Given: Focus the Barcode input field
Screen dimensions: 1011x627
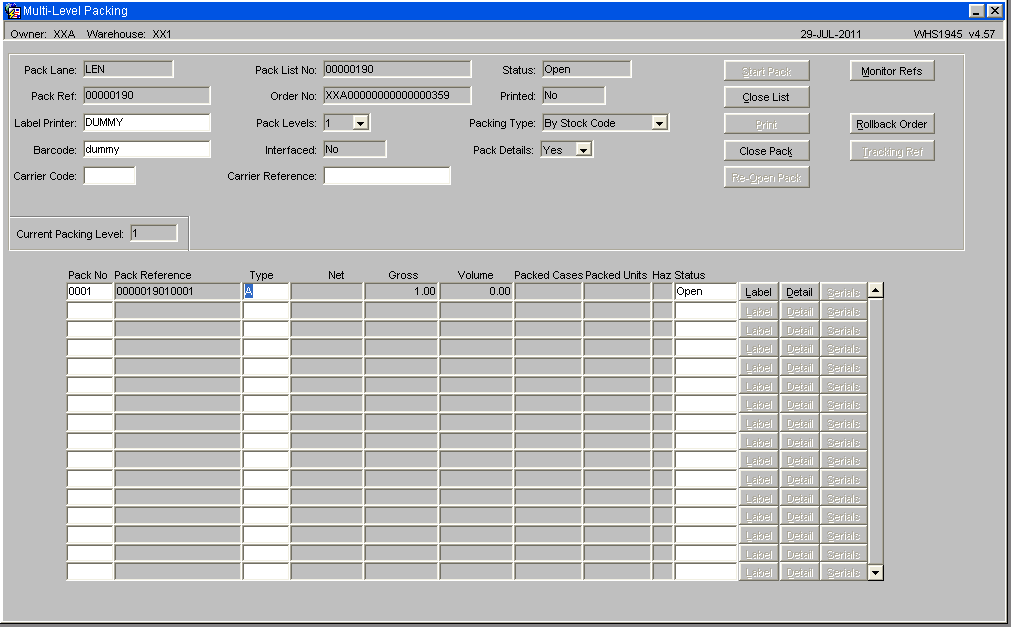Looking at the screenshot, I should click(x=146, y=150).
